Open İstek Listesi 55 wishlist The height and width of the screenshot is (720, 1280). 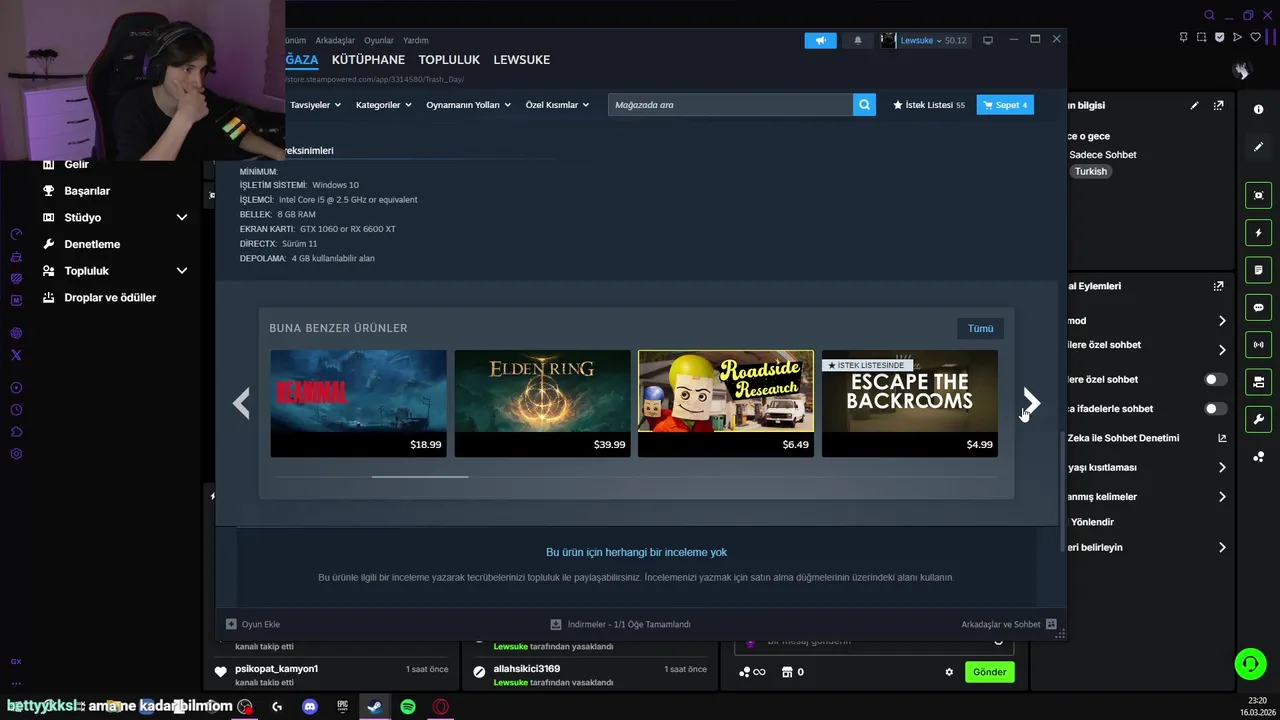tap(929, 105)
